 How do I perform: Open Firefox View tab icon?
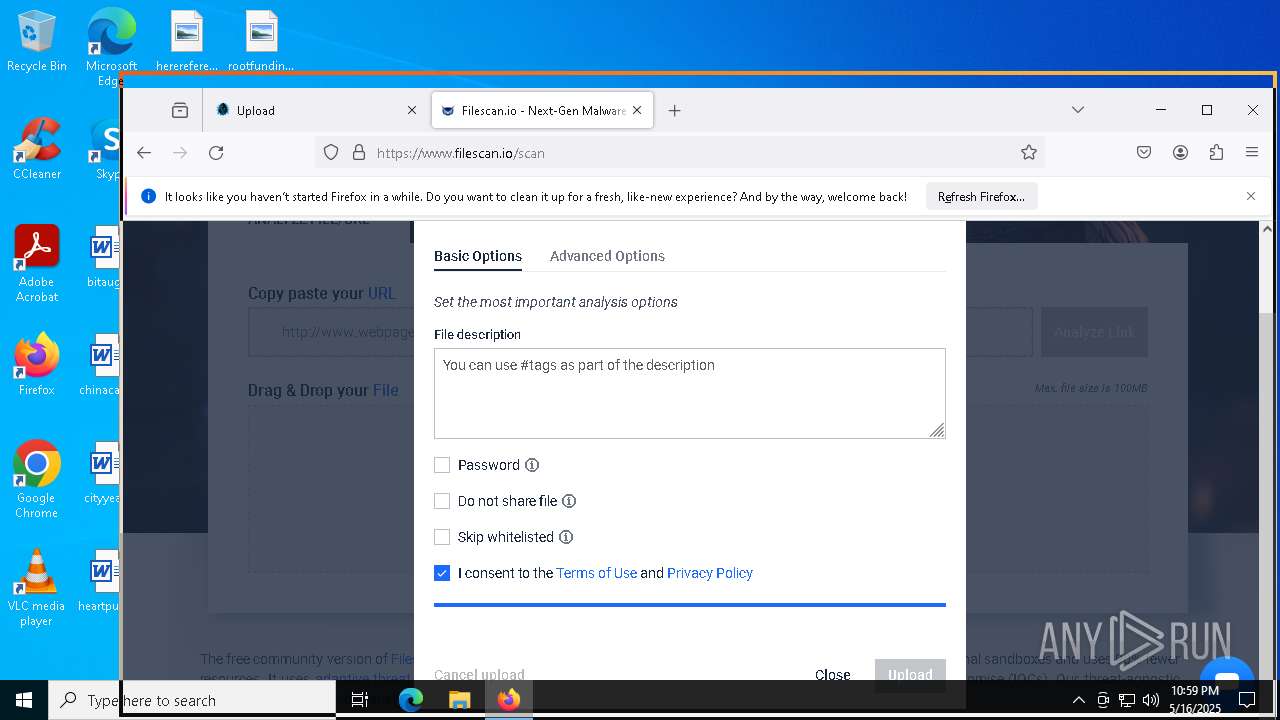tap(180, 110)
